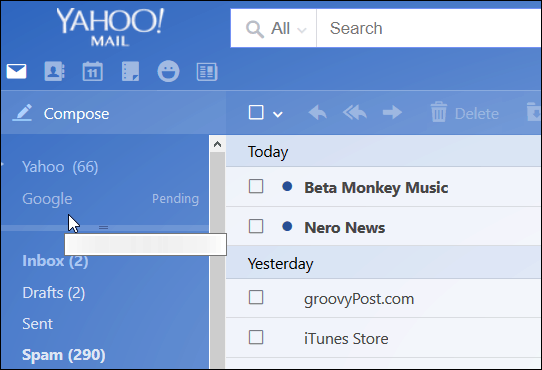Open the Drafts (2) folder
The width and height of the screenshot is (542, 370).
click(54, 293)
